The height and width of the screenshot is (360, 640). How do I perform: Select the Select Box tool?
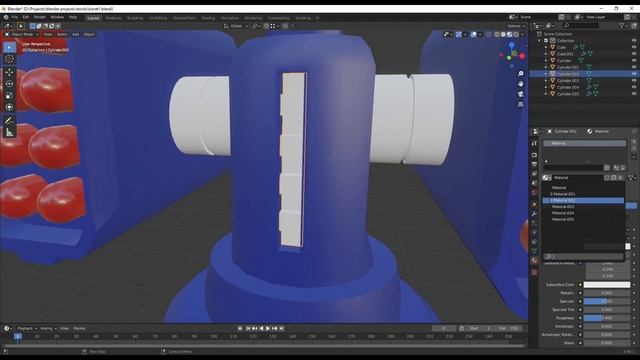point(9,47)
